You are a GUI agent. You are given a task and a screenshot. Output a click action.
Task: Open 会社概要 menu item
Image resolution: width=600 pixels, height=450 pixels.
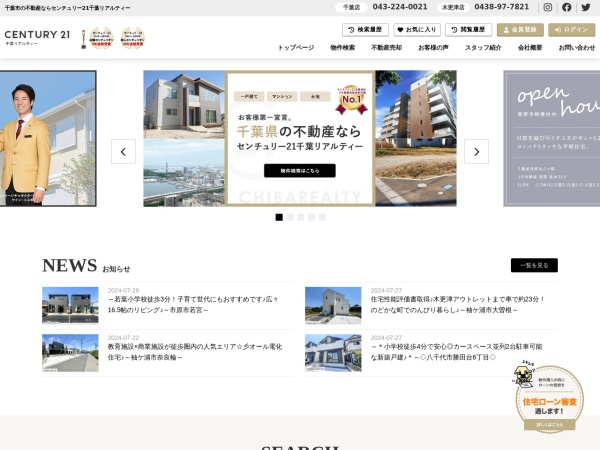[x=530, y=47]
